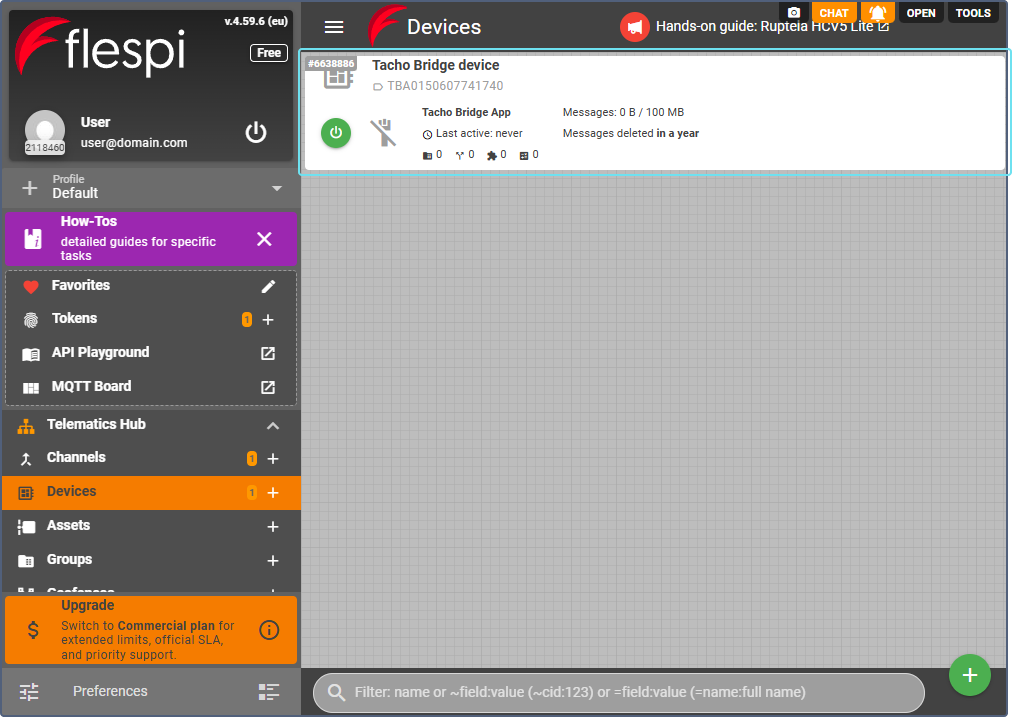
Task: Open the TOOLS button
Action: click(973, 13)
